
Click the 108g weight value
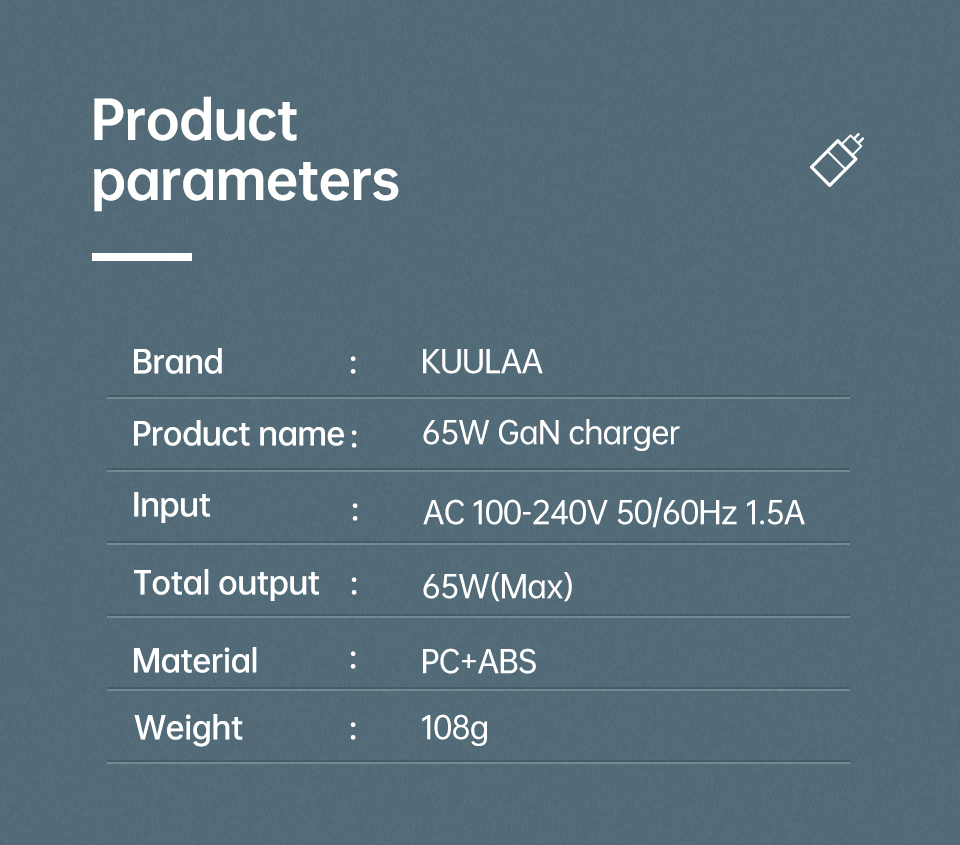[455, 729]
